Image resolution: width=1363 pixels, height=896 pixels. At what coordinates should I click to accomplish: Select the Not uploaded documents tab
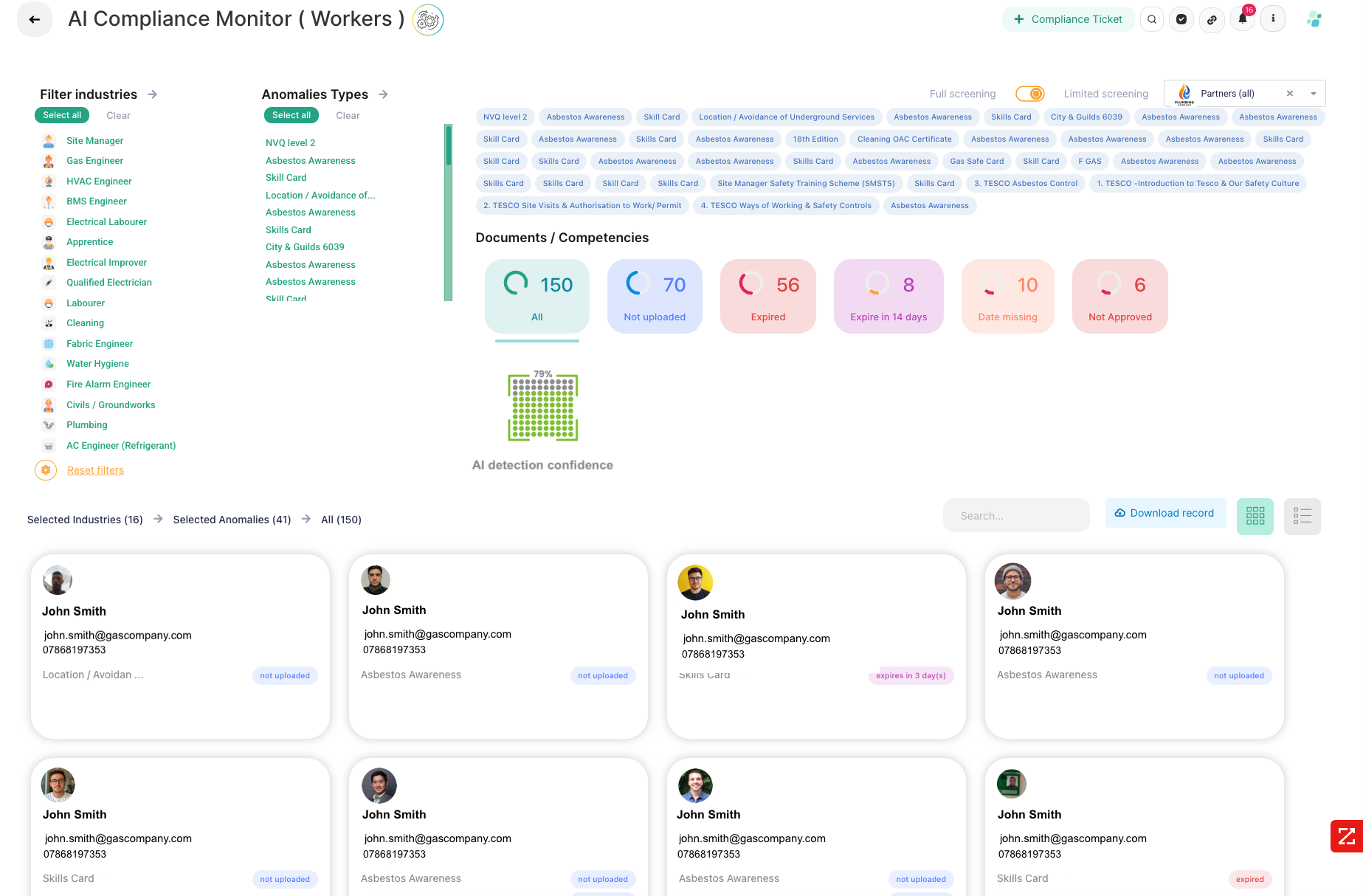click(655, 296)
